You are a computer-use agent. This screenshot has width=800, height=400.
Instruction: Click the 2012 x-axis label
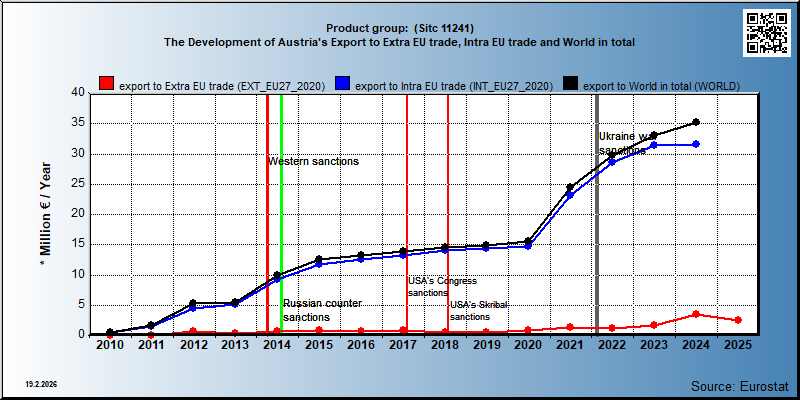(x=193, y=345)
